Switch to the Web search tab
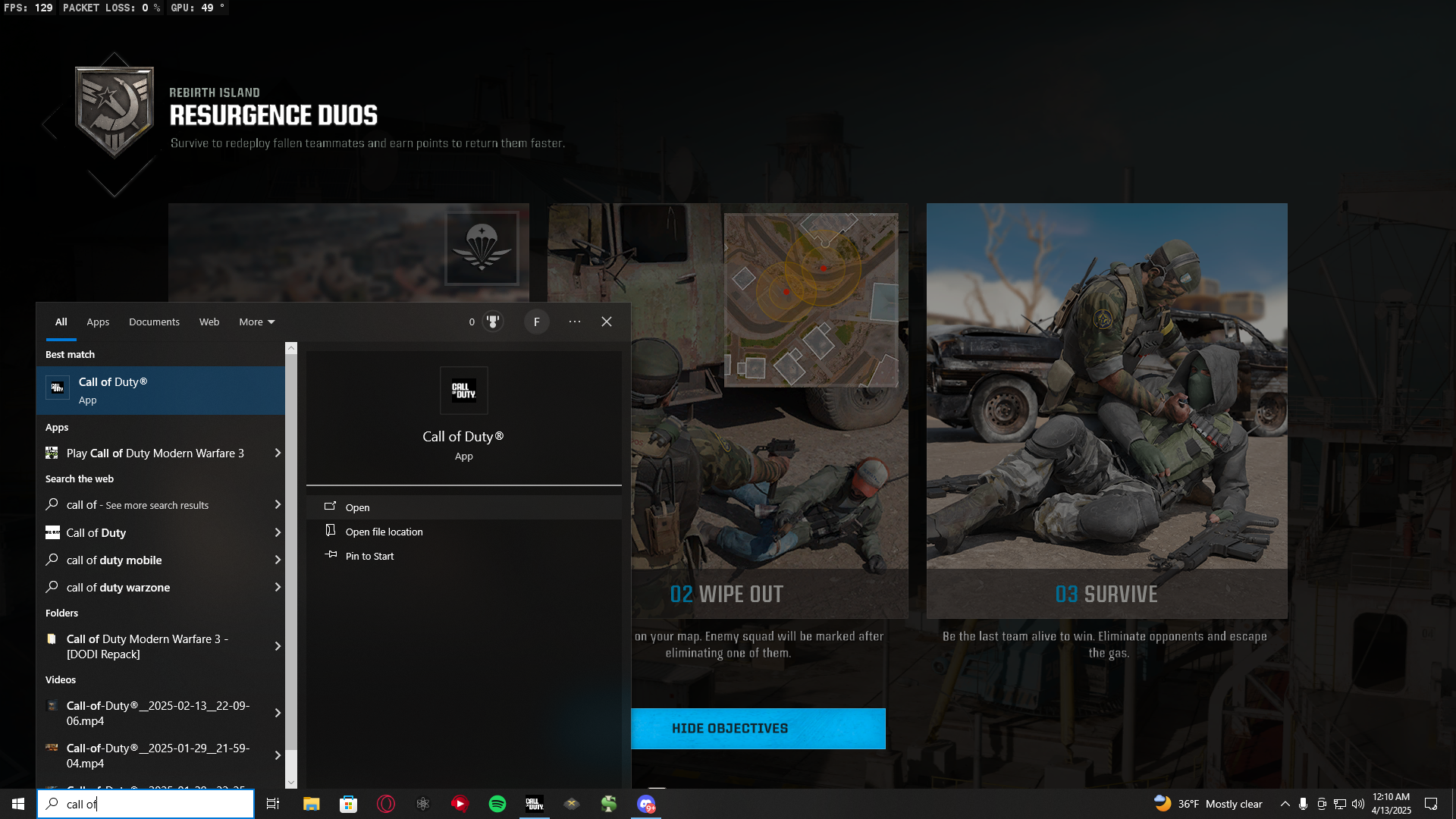1456x819 pixels. click(209, 322)
